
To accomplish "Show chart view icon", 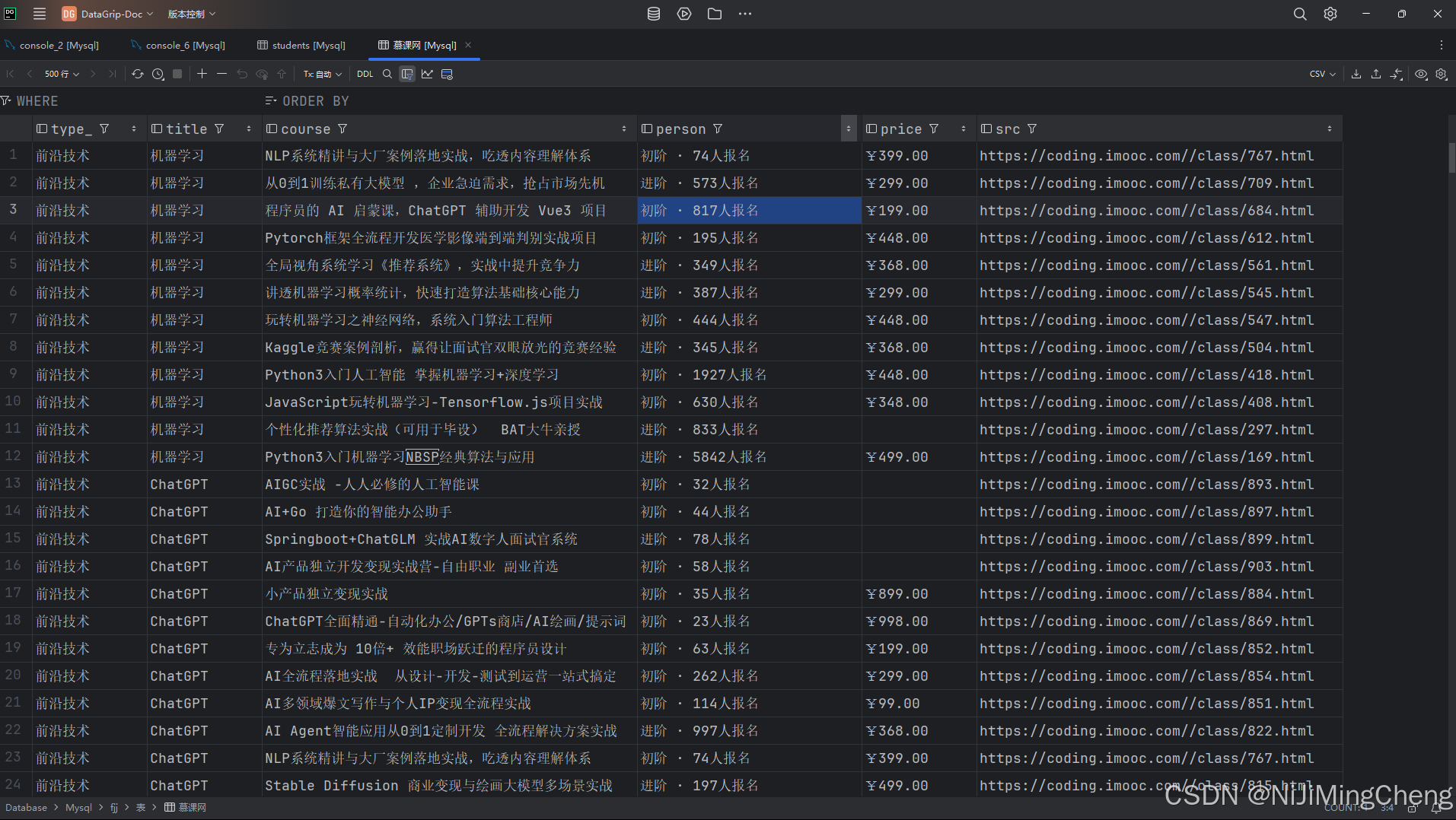I will coord(427,74).
